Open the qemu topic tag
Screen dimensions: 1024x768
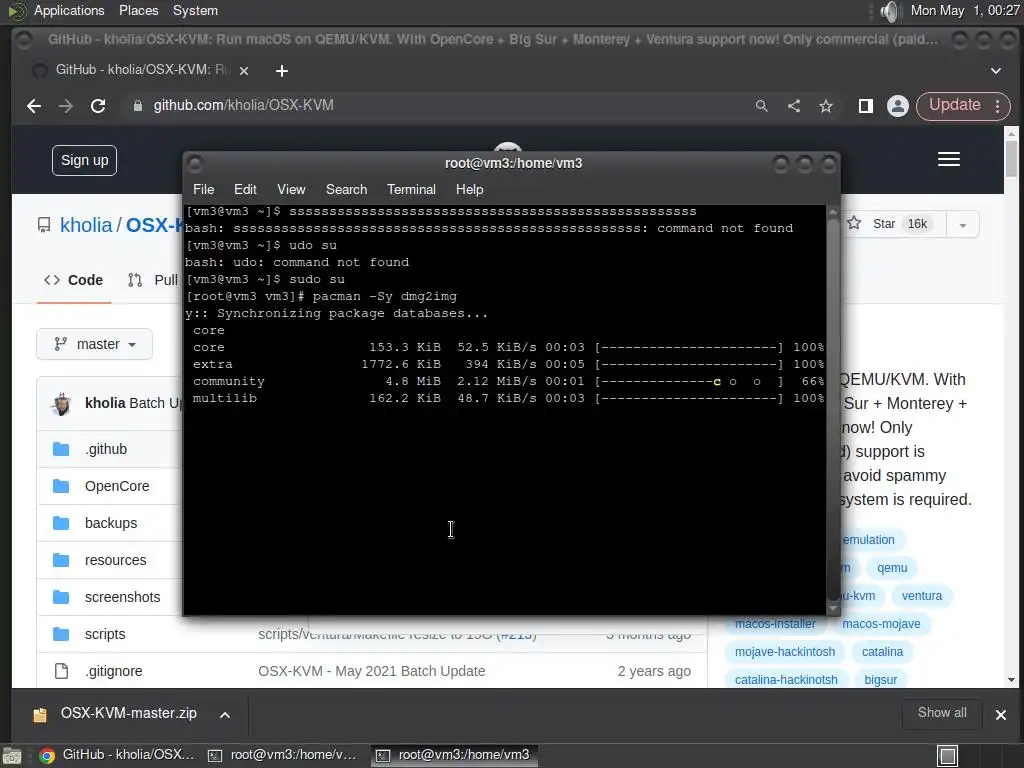[892, 568]
